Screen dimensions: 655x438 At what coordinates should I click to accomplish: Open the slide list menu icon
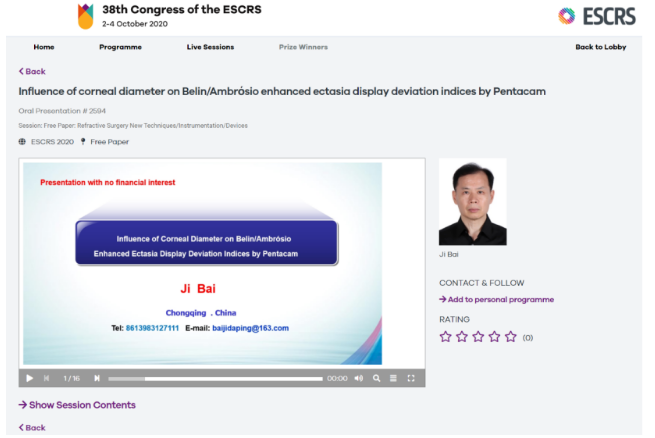[393, 378]
